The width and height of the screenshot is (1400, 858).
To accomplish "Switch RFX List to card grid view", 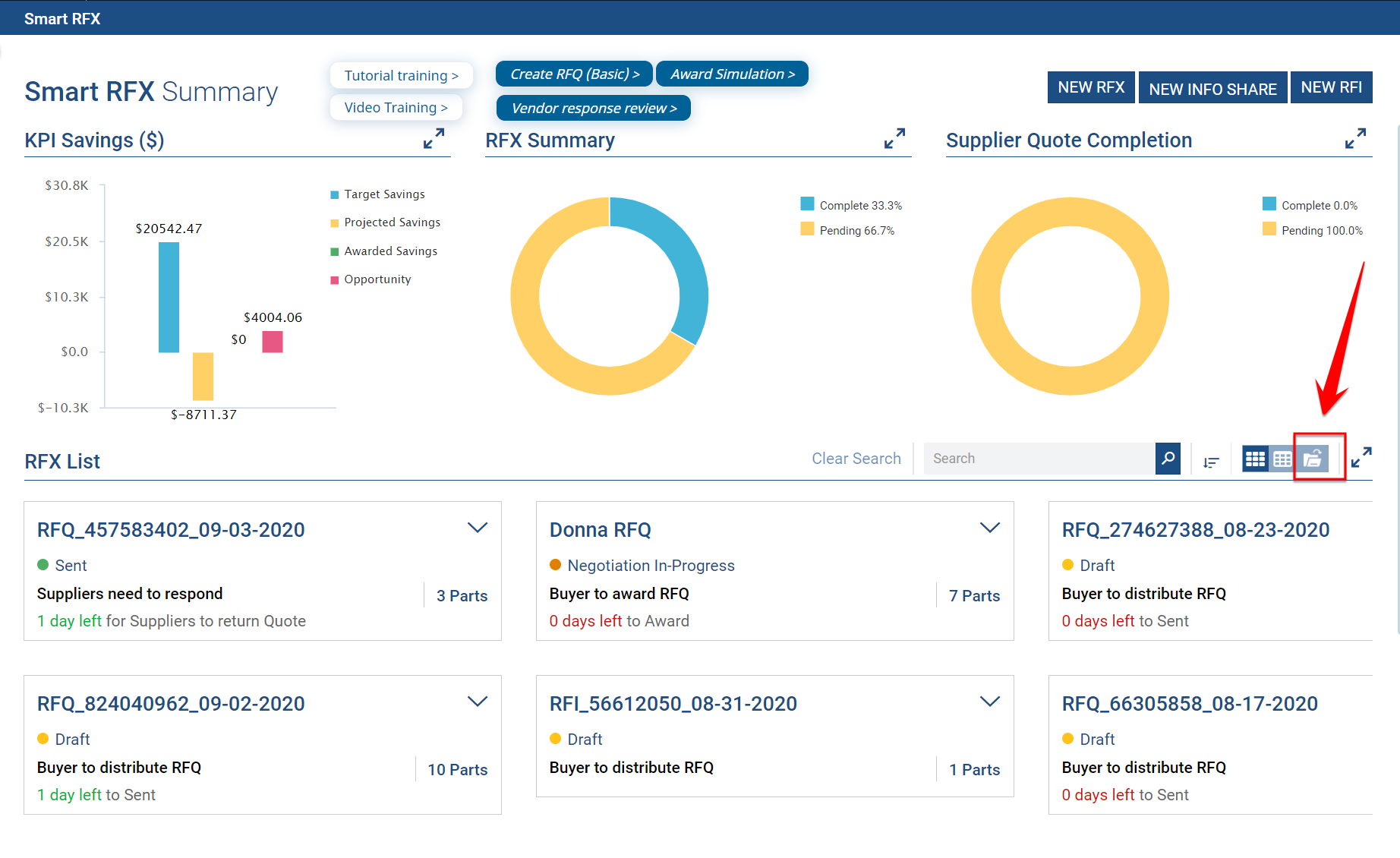I will coord(1255,459).
